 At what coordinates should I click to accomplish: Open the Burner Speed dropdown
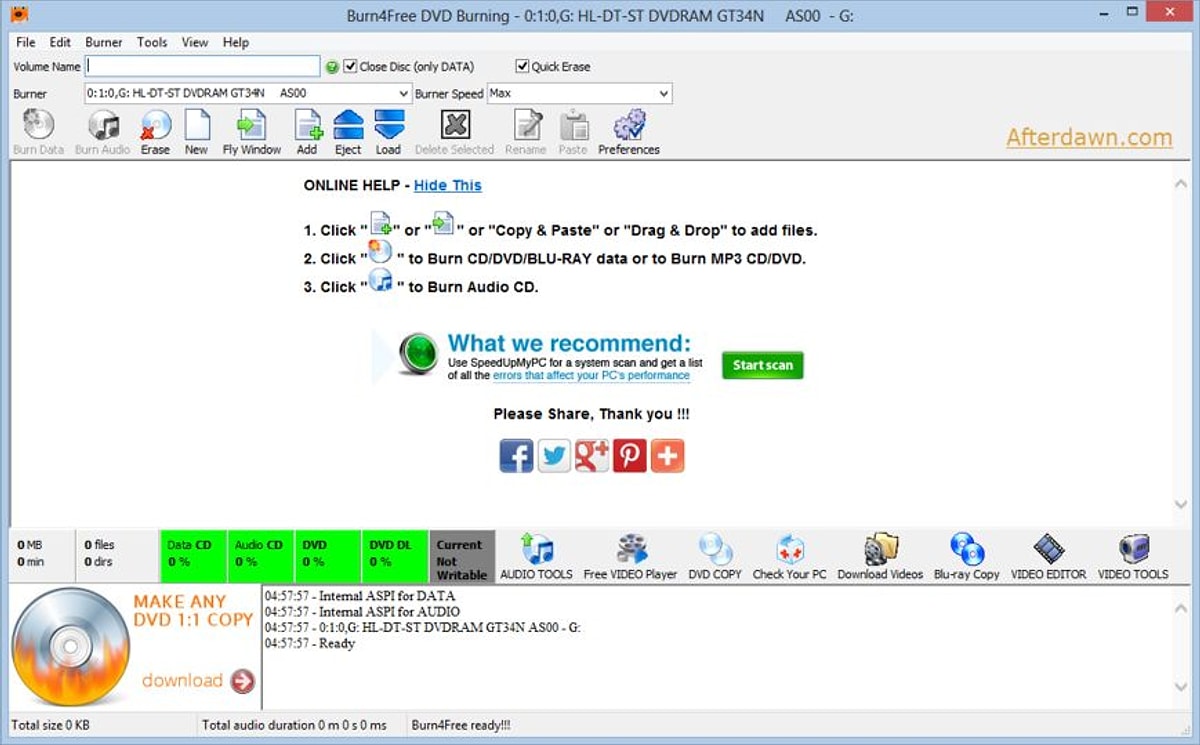click(664, 94)
